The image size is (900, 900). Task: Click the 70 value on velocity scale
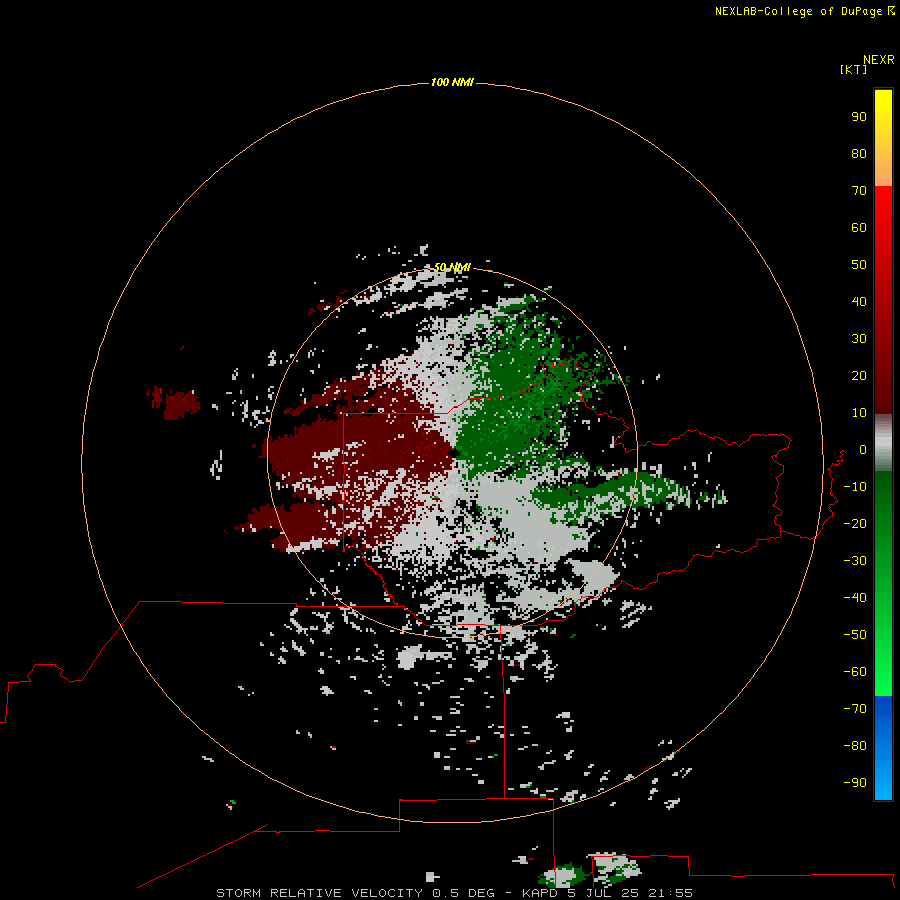coord(859,191)
